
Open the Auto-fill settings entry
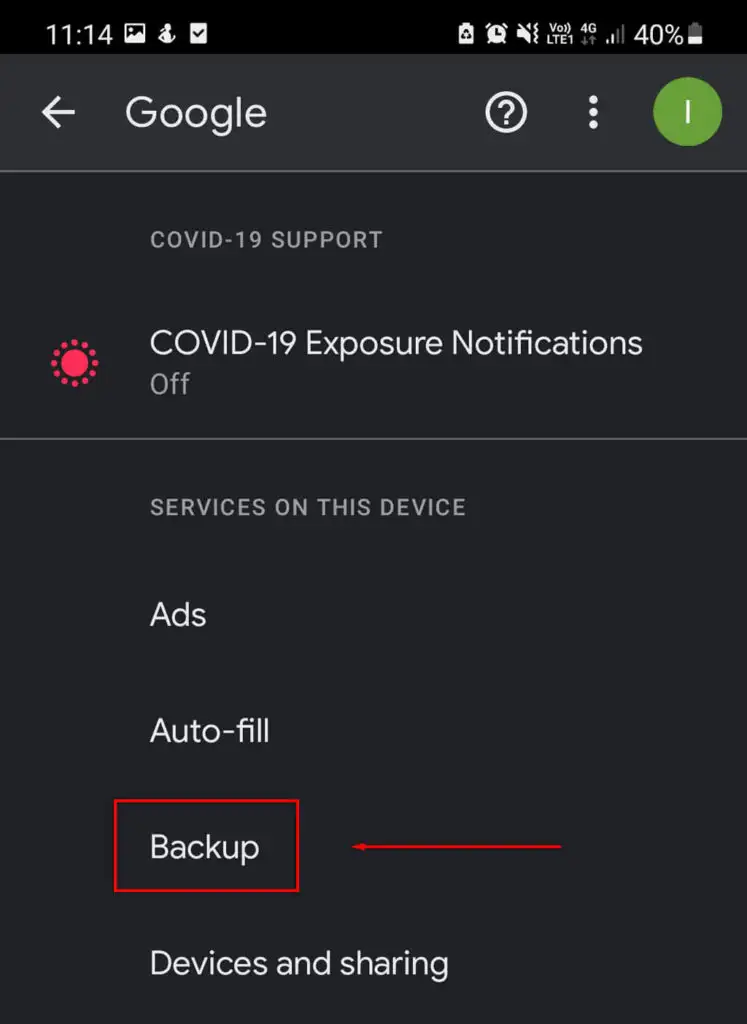tap(374, 730)
